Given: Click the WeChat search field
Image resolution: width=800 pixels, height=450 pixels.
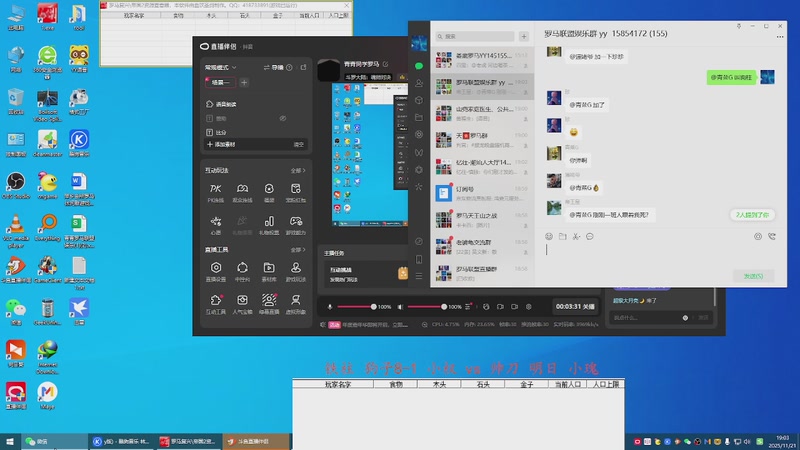Looking at the screenshot, I should coord(474,36).
